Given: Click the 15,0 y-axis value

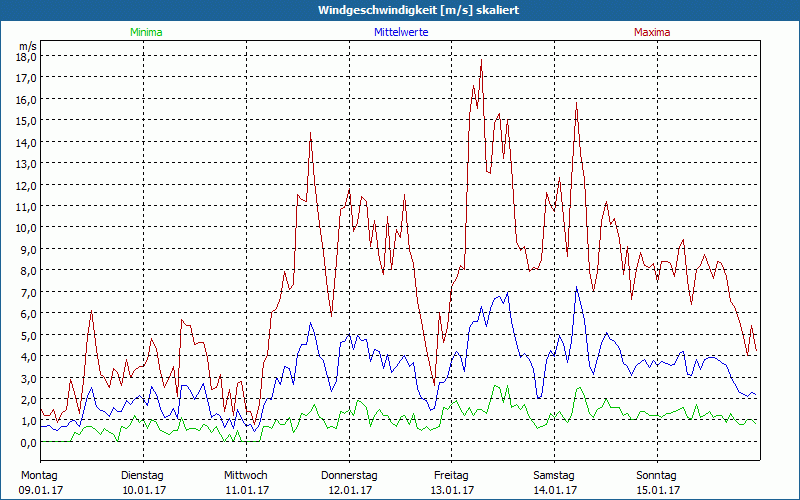Looking at the screenshot, I should click(27, 121).
